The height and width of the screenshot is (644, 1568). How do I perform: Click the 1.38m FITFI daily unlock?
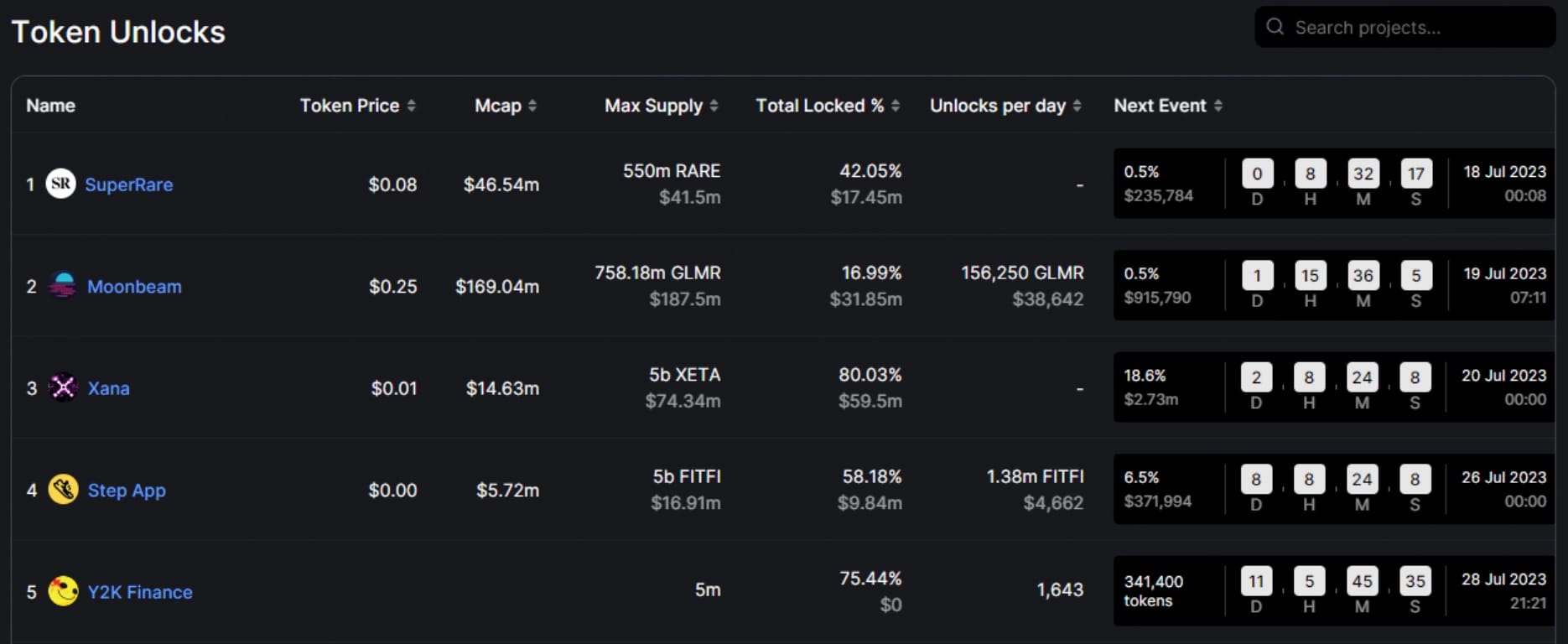coord(1035,476)
